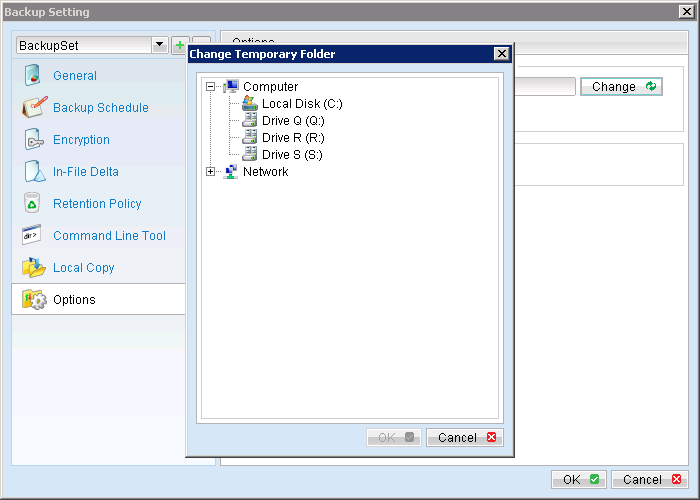Click the General settings icon
Screen dimensions: 700x500
(x=35, y=76)
